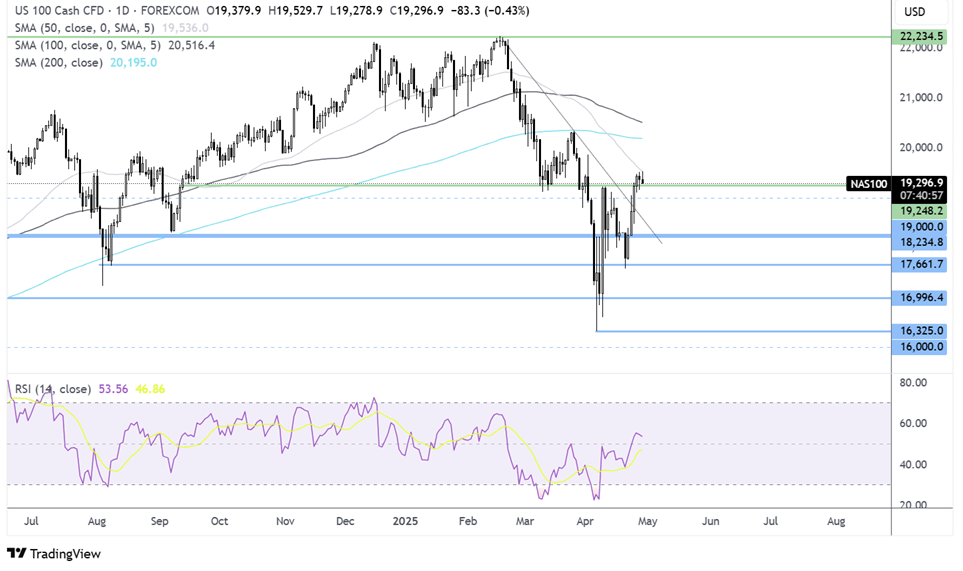The image size is (963, 571).
Task: Click the Dec label on the time axis
Action: click(x=345, y=521)
